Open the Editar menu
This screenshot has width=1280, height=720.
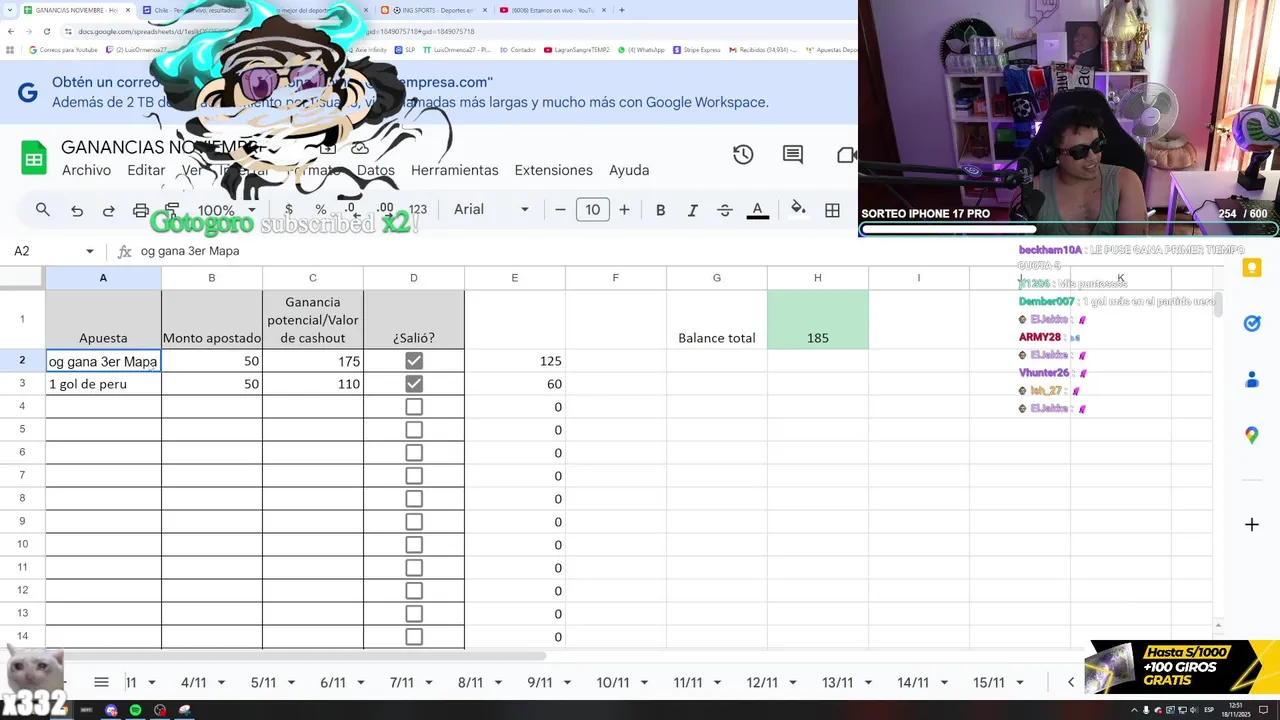[x=146, y=170]
